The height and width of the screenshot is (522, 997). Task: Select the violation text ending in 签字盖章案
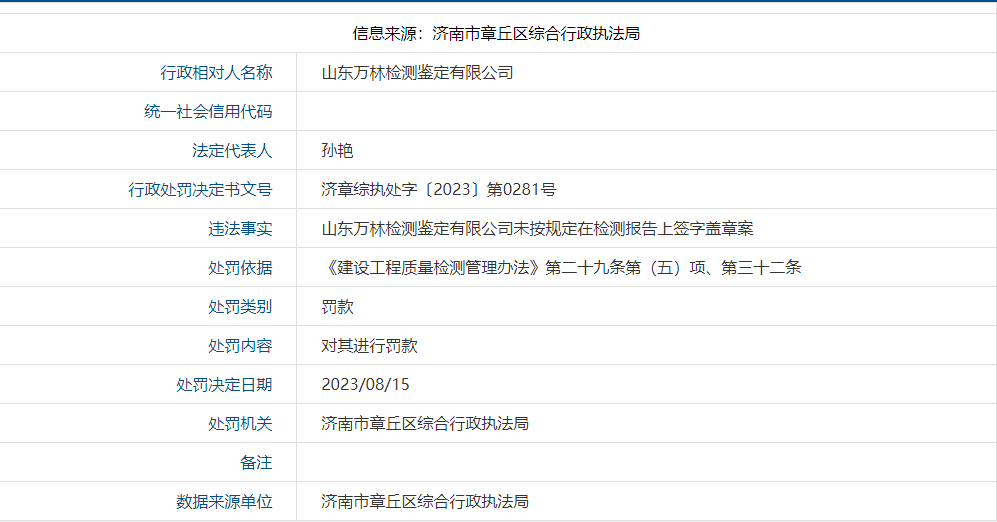pos(537,228)
